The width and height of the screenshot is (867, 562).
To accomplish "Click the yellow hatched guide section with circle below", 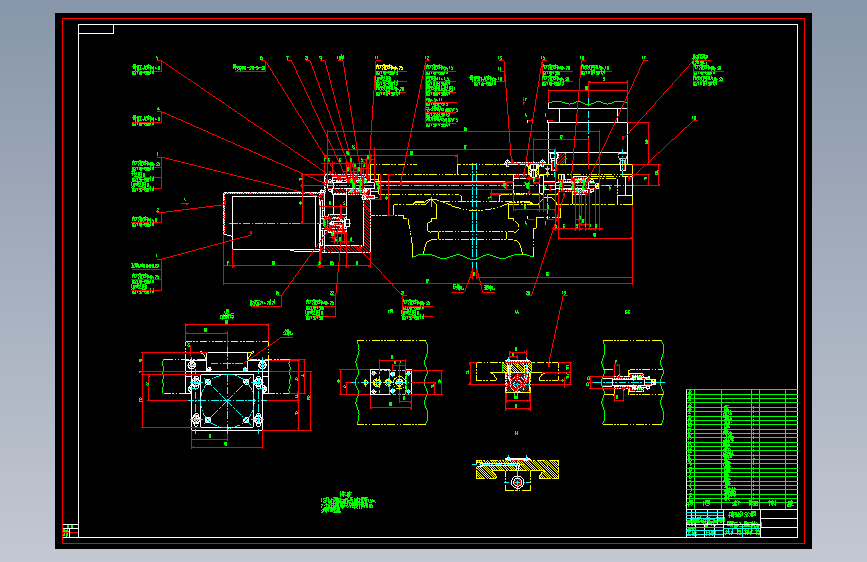I will tap(517, 473).
